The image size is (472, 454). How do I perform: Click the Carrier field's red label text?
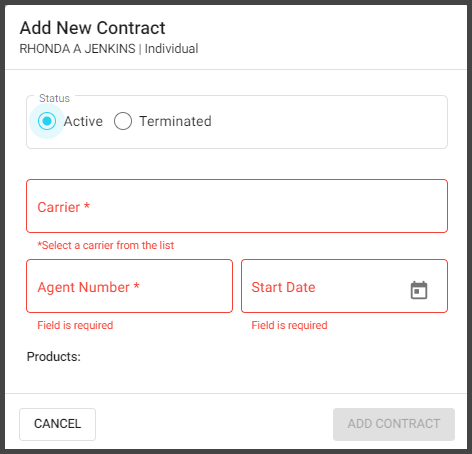coord(63,207)
